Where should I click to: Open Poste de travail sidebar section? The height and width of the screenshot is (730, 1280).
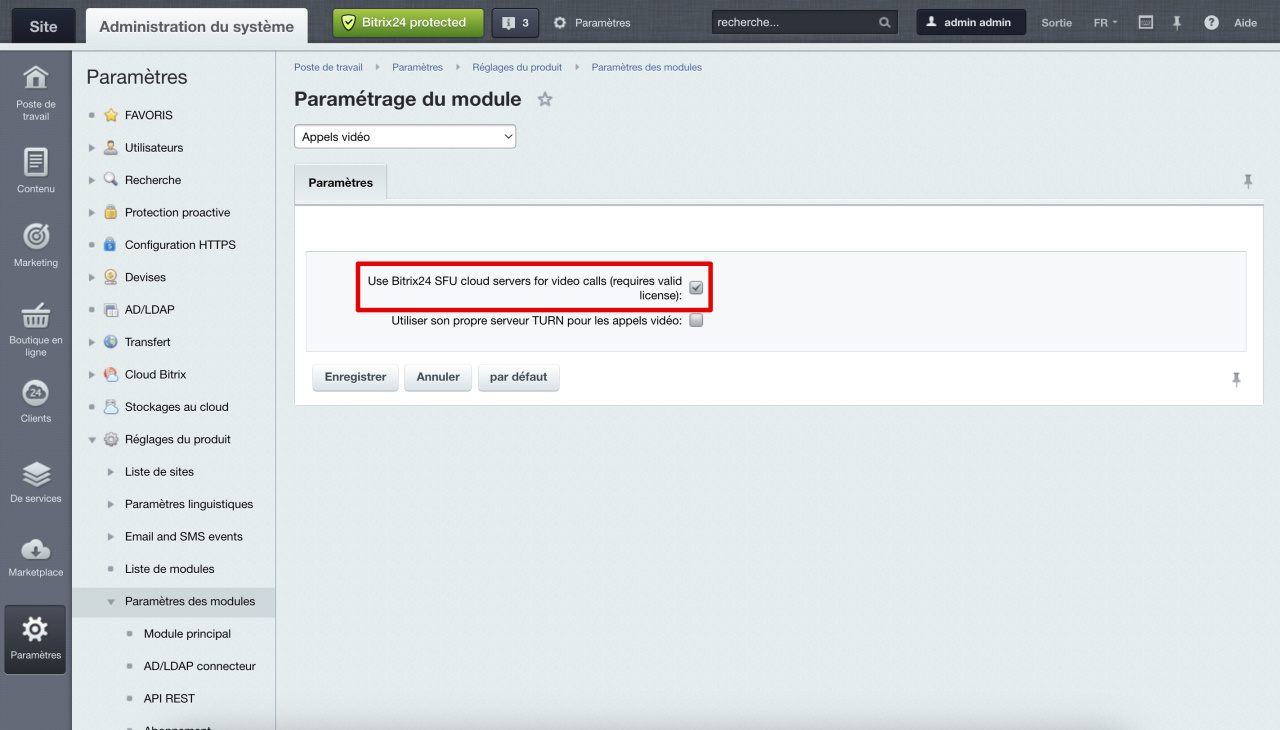[35, 93]
